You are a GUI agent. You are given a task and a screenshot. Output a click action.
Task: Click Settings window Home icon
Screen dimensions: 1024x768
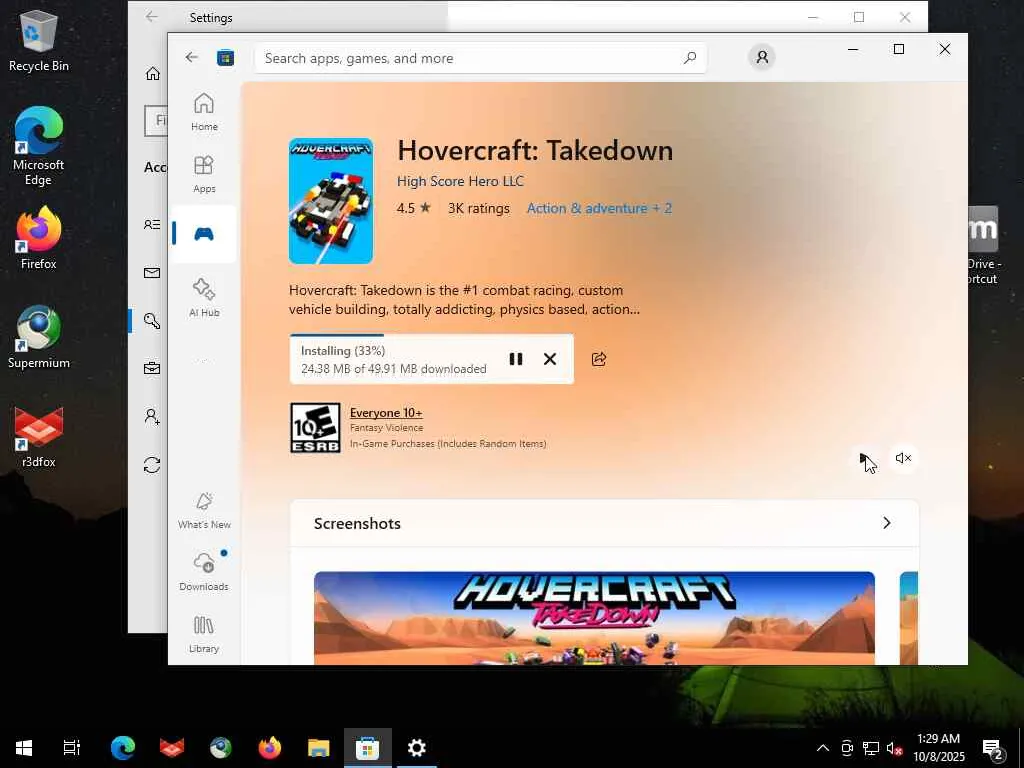click(152, 74)
